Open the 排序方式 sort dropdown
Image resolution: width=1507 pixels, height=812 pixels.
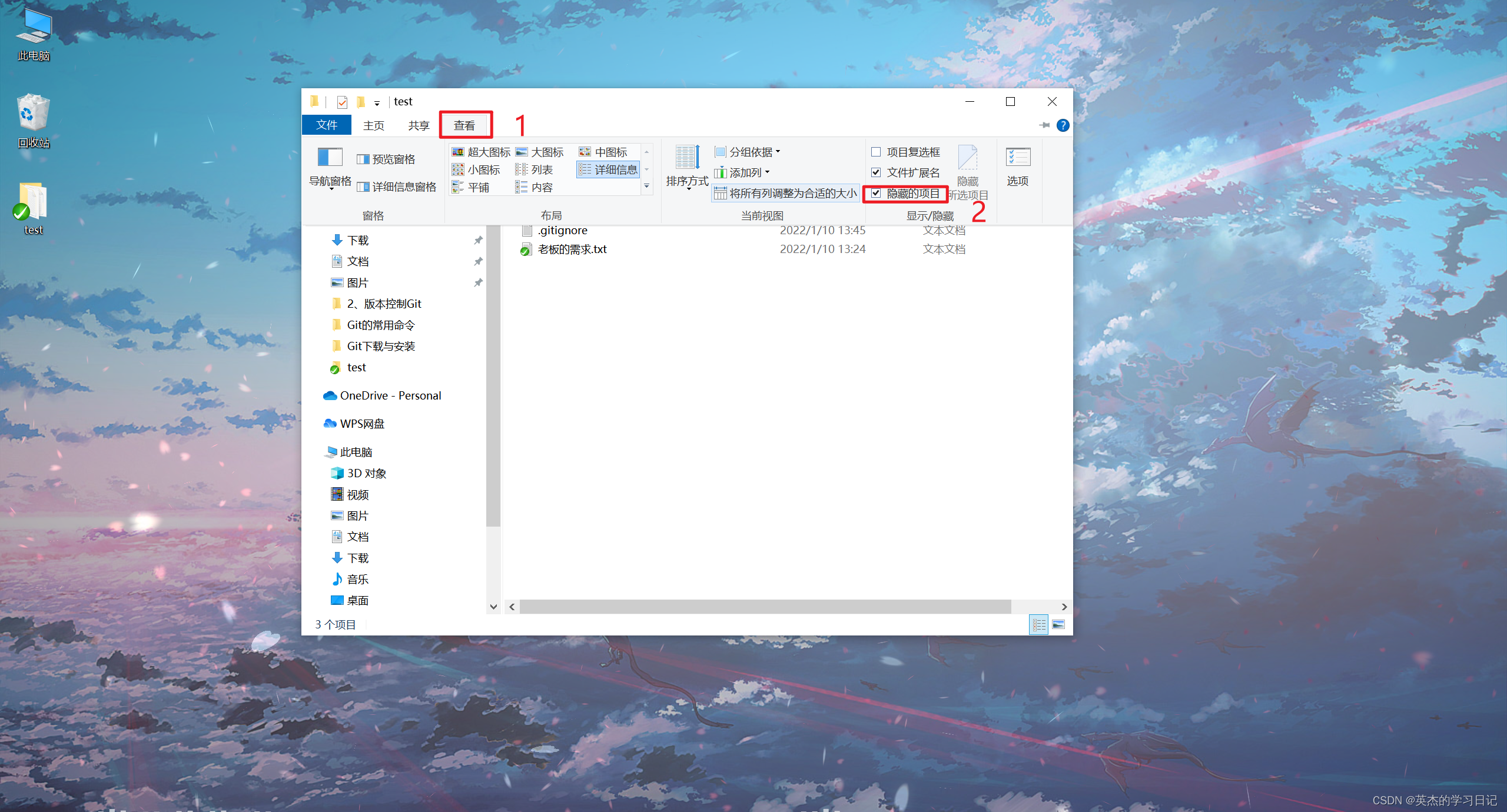coord(687,168)
